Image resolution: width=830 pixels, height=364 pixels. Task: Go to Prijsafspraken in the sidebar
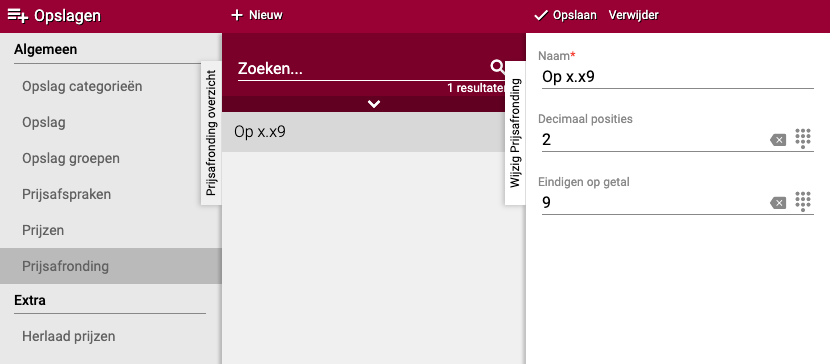[67, 194]
